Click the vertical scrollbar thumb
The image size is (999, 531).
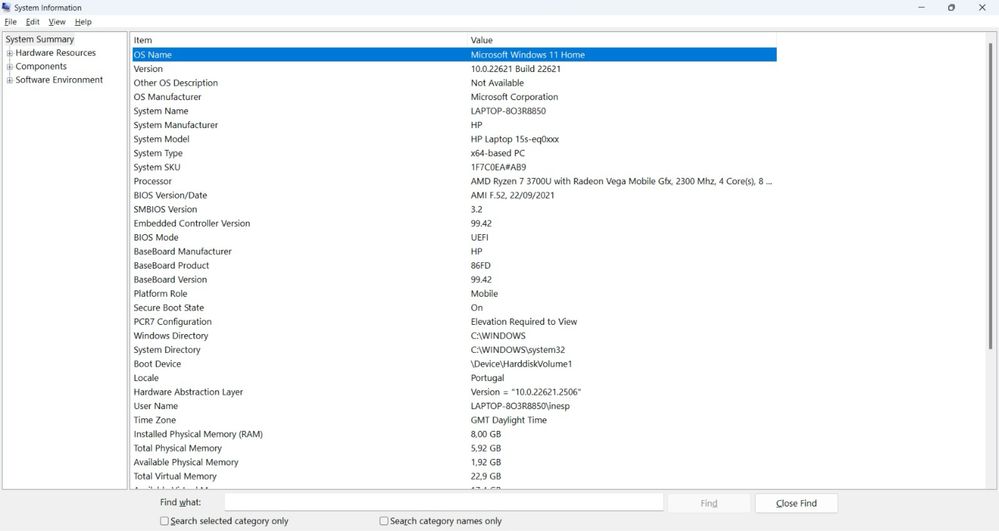[x=991, y=194]
